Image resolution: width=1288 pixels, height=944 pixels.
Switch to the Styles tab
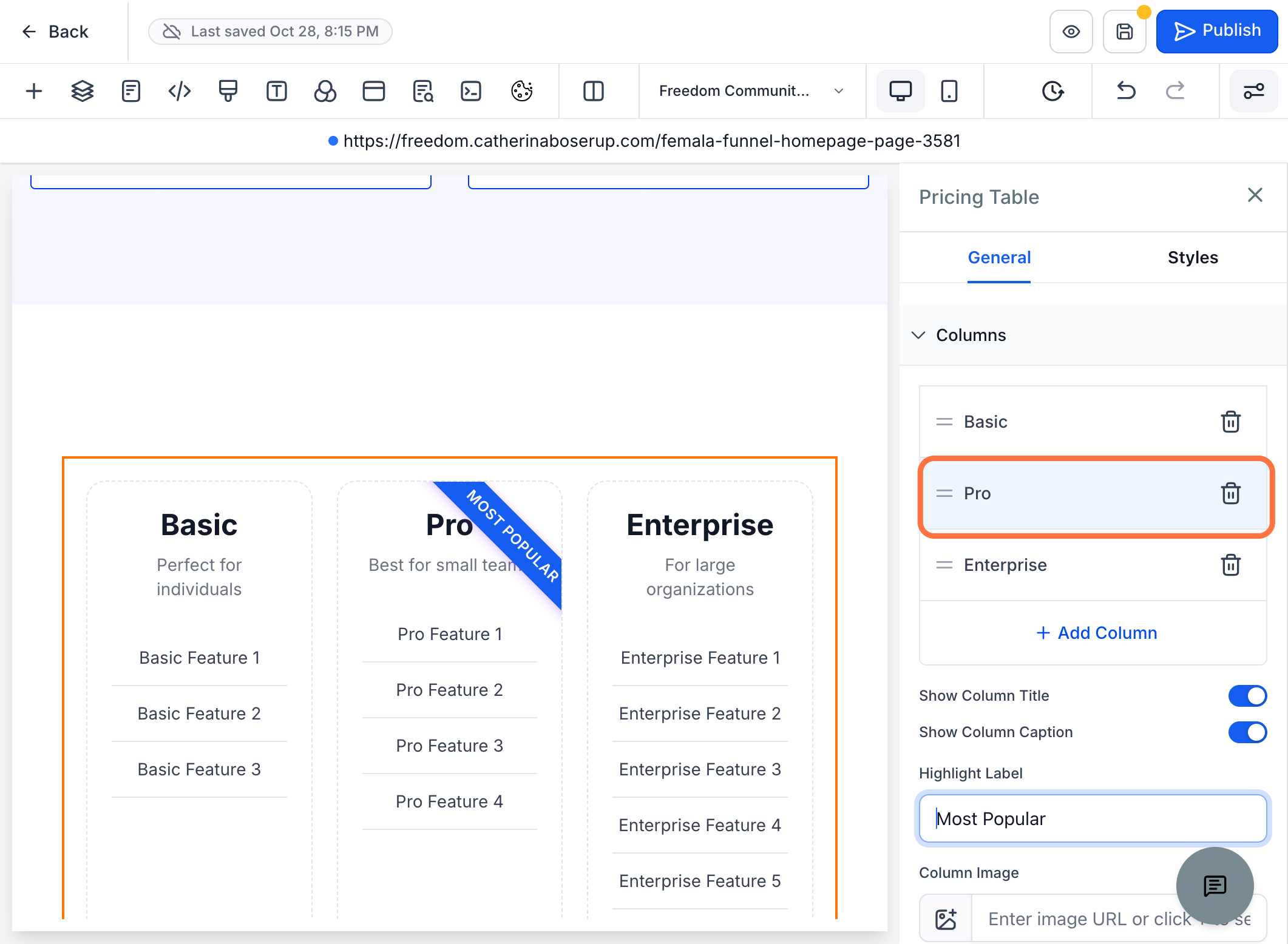pyautogui.click(x=1193, y=258)
